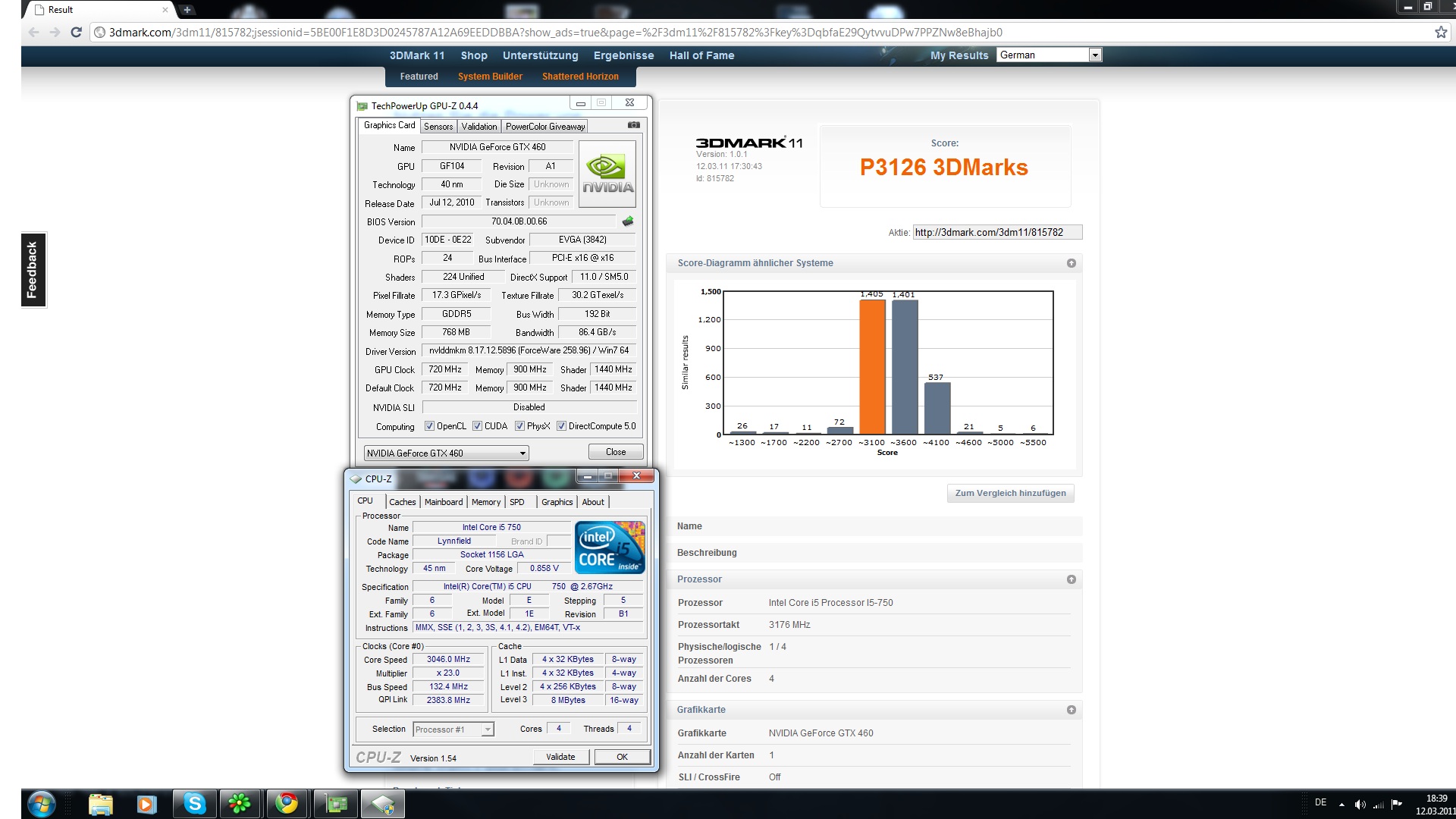Open the NVIDIA GeForce GTX 460 card dropdown
Viewport: 1456px width, 819px height.
[446, 453]
